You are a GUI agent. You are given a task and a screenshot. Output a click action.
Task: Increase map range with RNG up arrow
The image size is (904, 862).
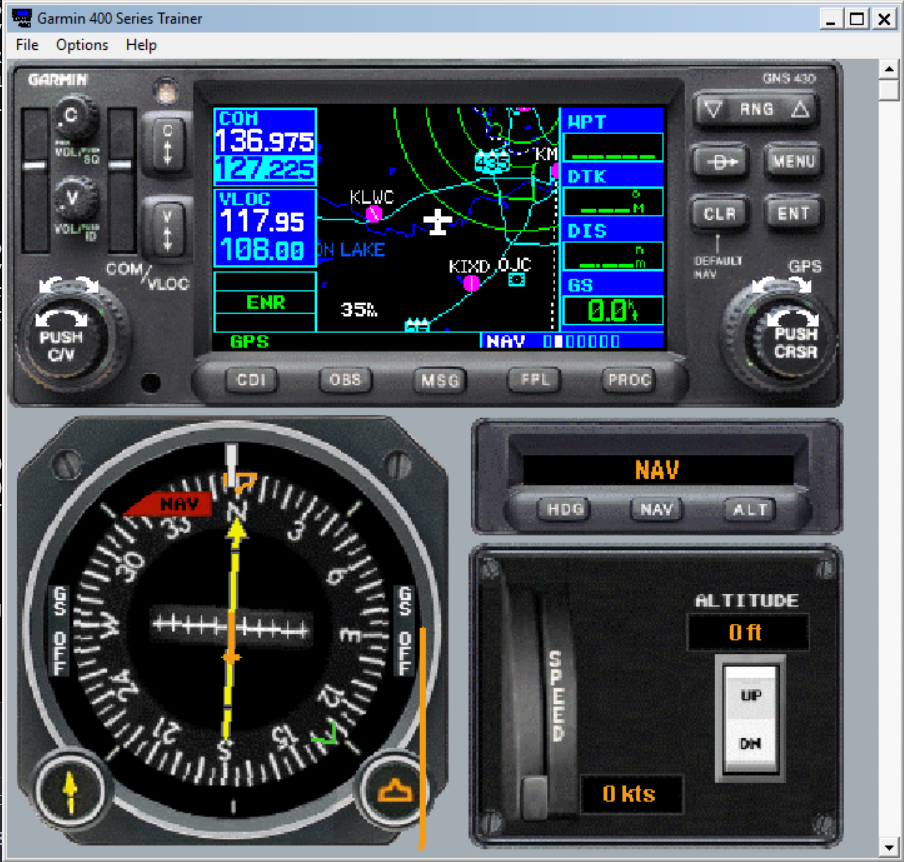click(800, 109)
